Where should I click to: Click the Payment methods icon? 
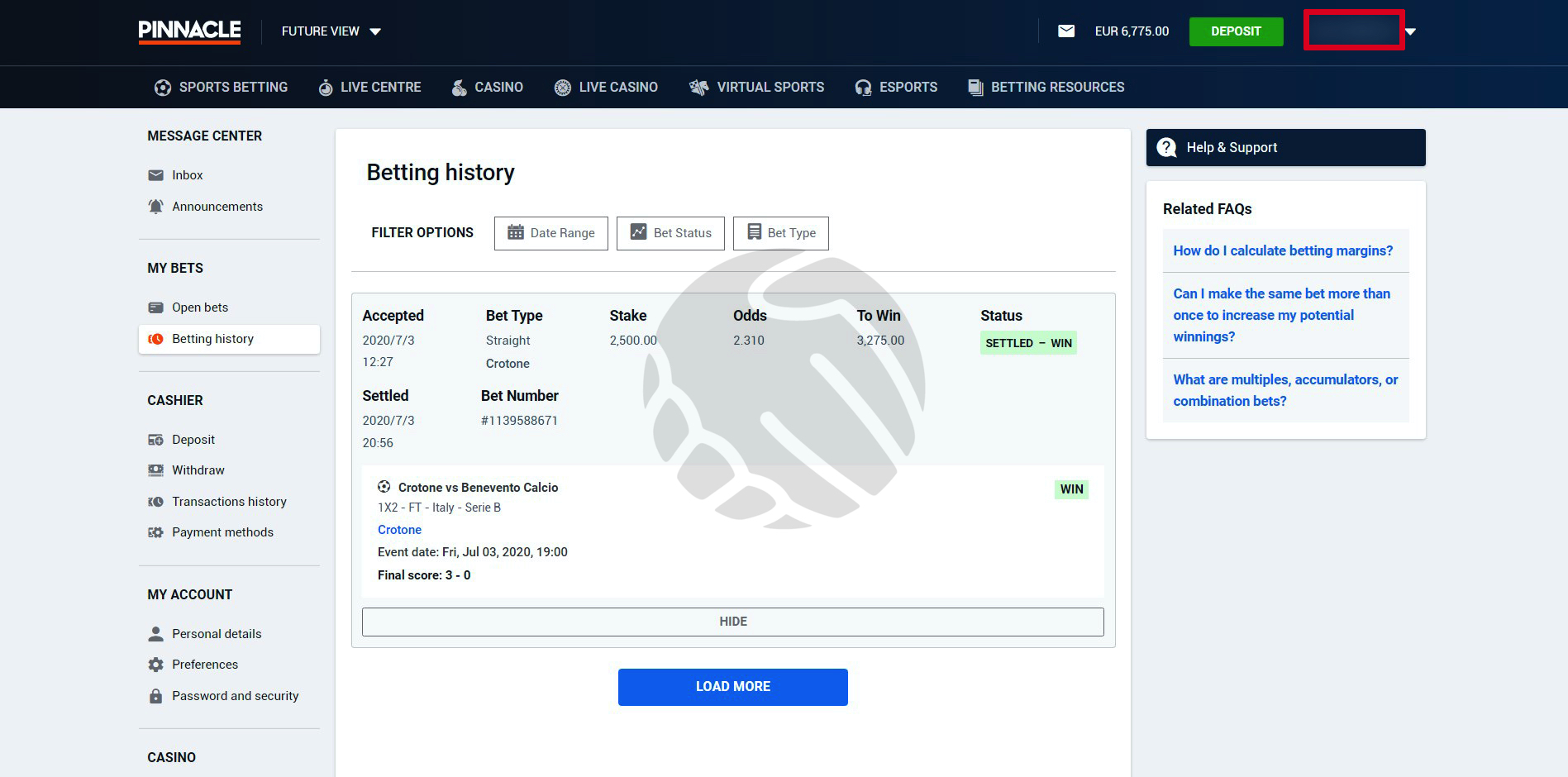point(155,532)
